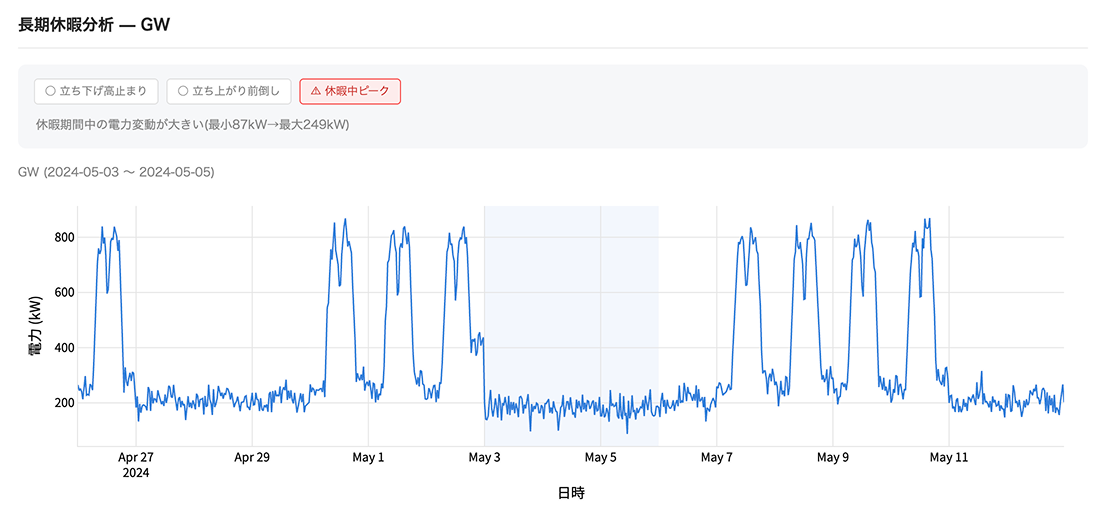The height and width of the screenshot is (519, 1104).
Task: Select the red 休暇中ピーク chip
Action: (x=350, y=91)
